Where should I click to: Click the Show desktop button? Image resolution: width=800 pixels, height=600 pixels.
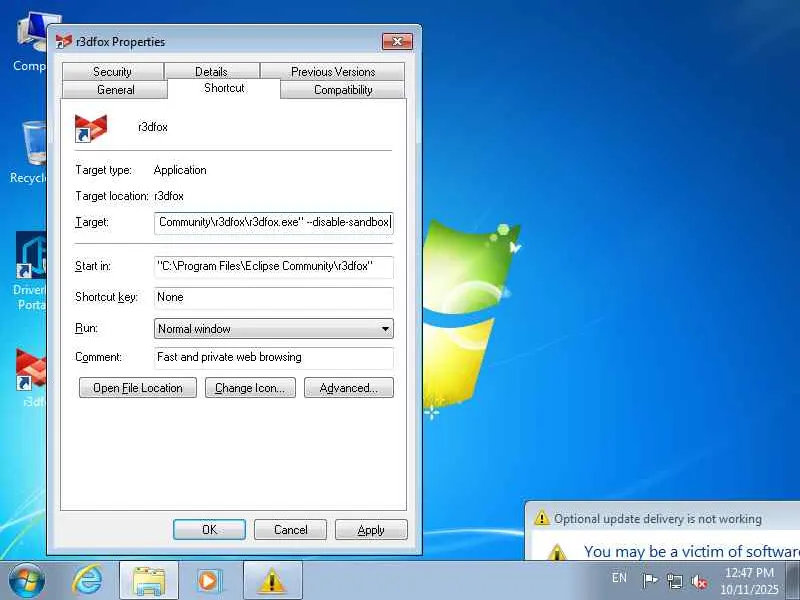(793, 581)
